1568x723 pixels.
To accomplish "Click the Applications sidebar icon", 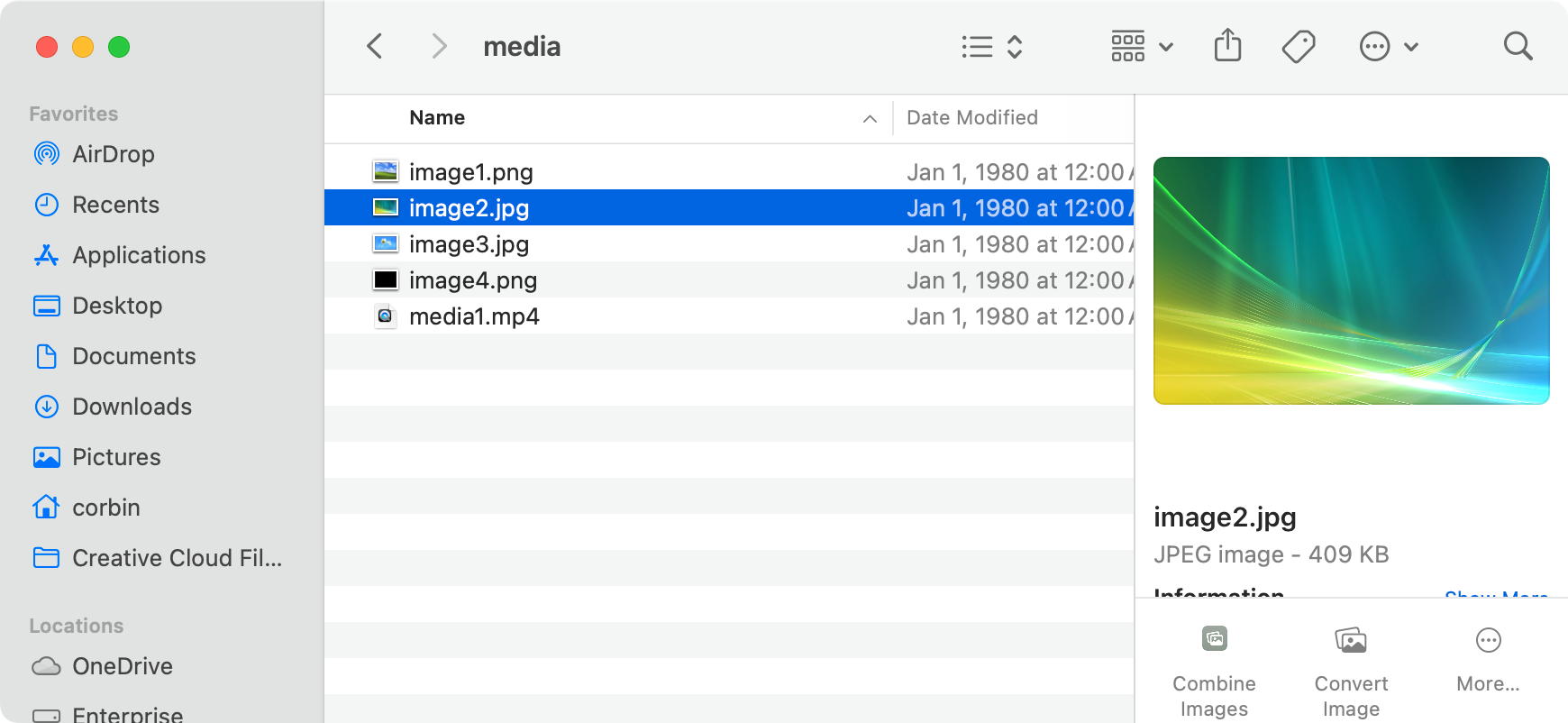I will (x=47, y=255).
